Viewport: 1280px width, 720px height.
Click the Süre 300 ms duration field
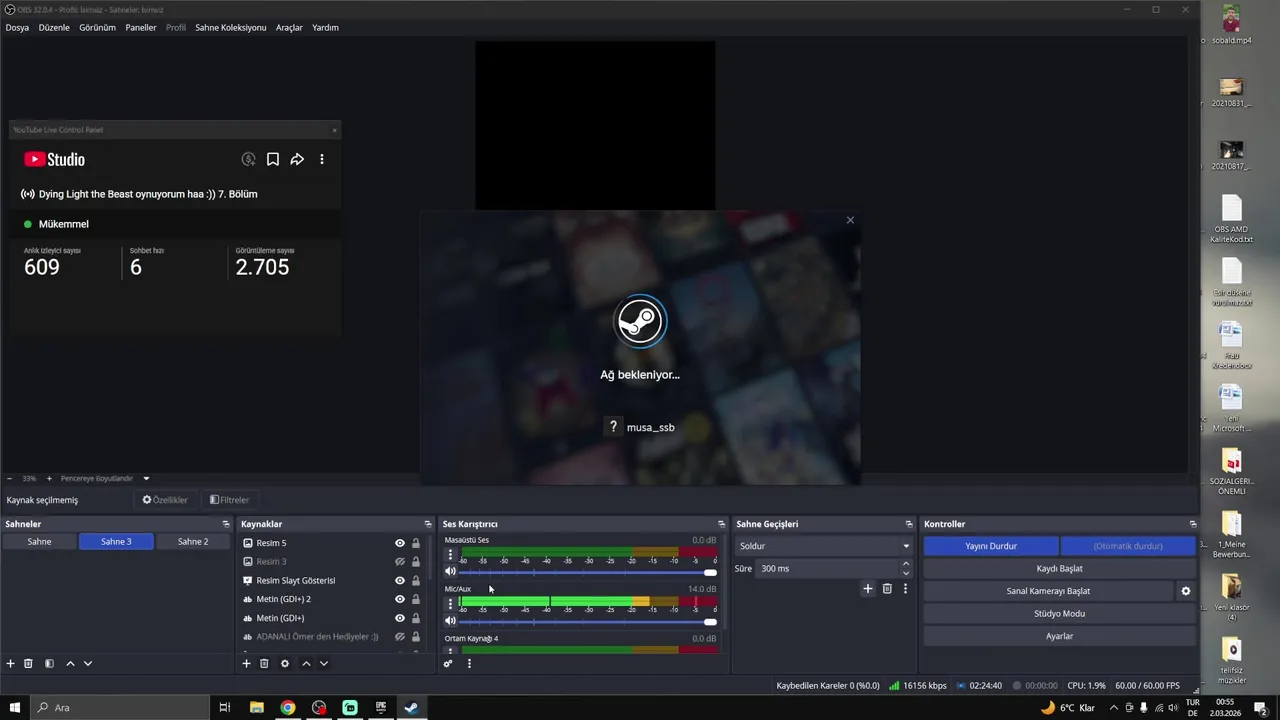pyautogui.click(x=827, y=568)
